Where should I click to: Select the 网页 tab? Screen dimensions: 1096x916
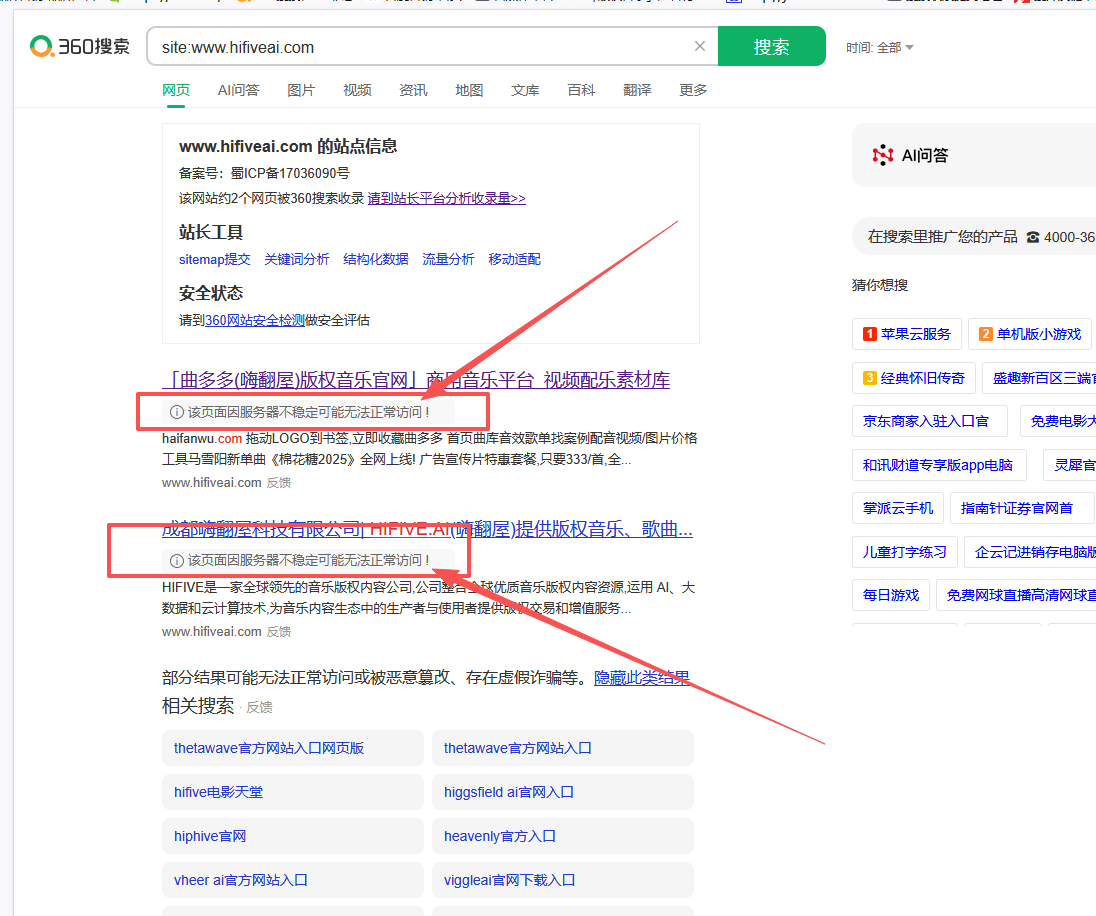(x=176, y=90)
